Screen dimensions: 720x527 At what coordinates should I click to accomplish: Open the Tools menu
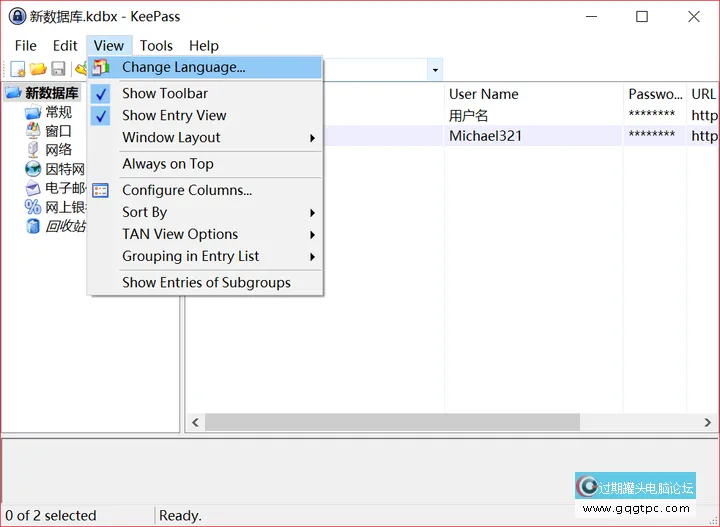click(156, 45)
